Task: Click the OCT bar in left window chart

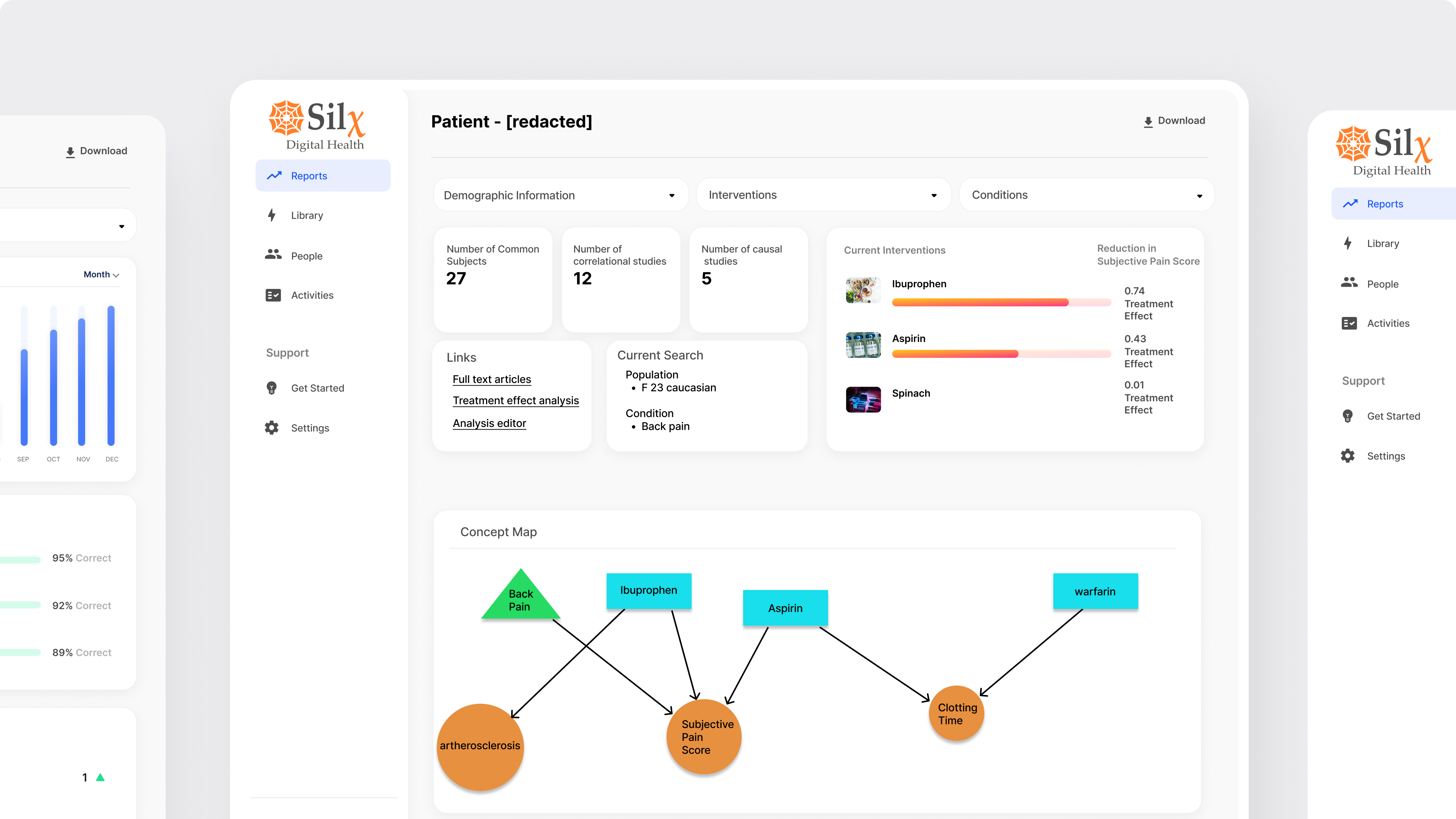Action: pos(54,375)
